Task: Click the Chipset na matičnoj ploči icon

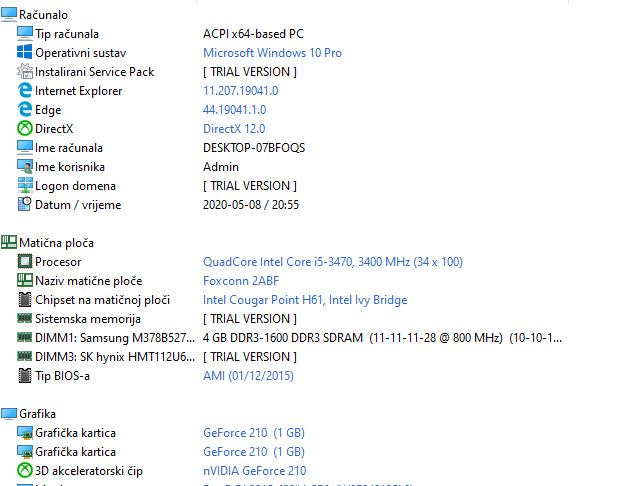Action: coord(25,300)
